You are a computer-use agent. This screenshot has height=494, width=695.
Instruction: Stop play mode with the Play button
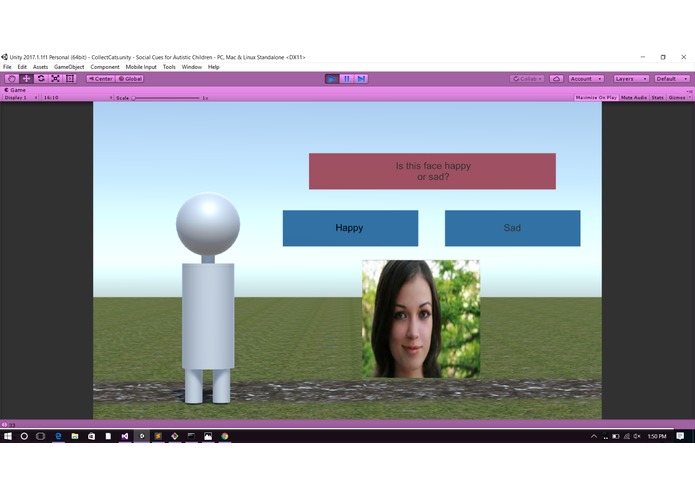tap(332, 78)
